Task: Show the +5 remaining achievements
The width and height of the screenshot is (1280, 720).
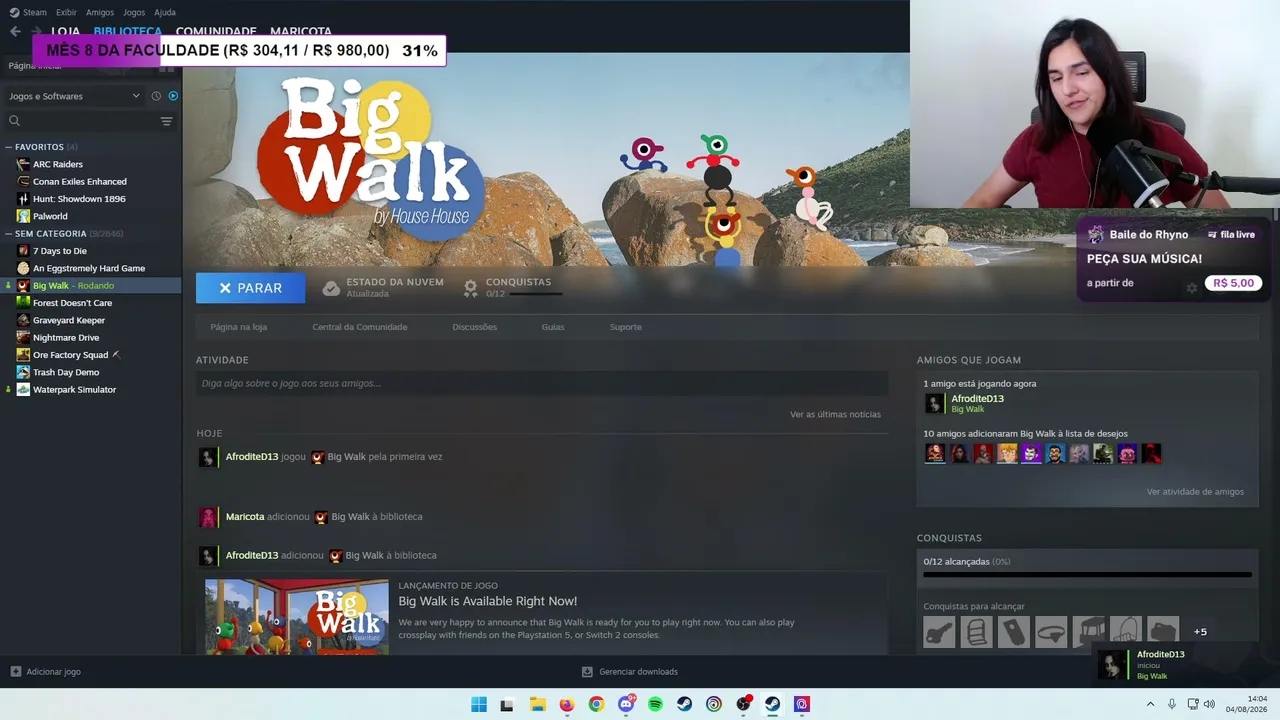Action: tap(1200, 632)
